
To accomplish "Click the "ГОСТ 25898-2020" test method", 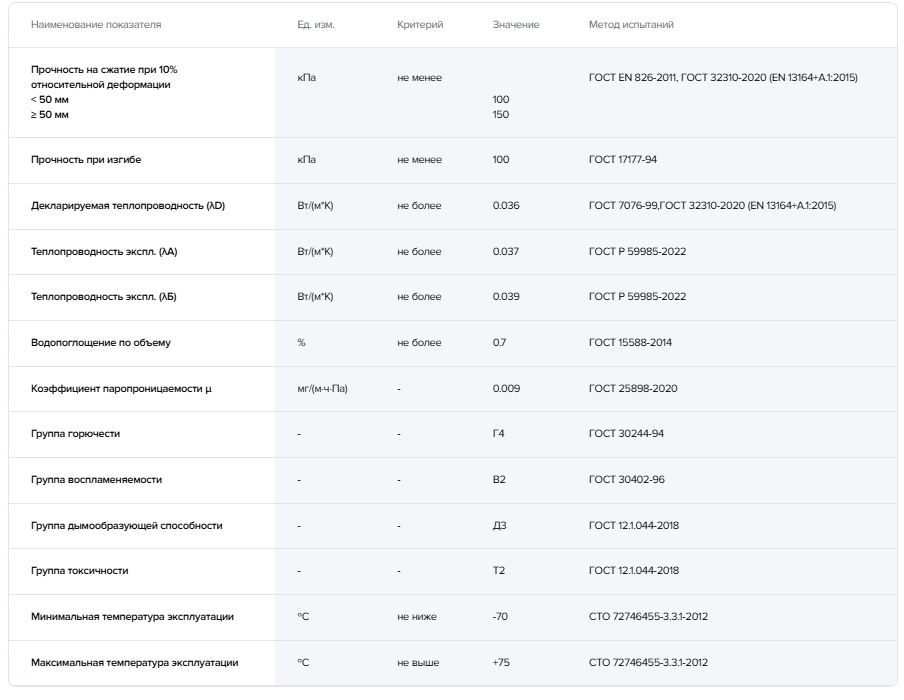I will tap(633, 389).
